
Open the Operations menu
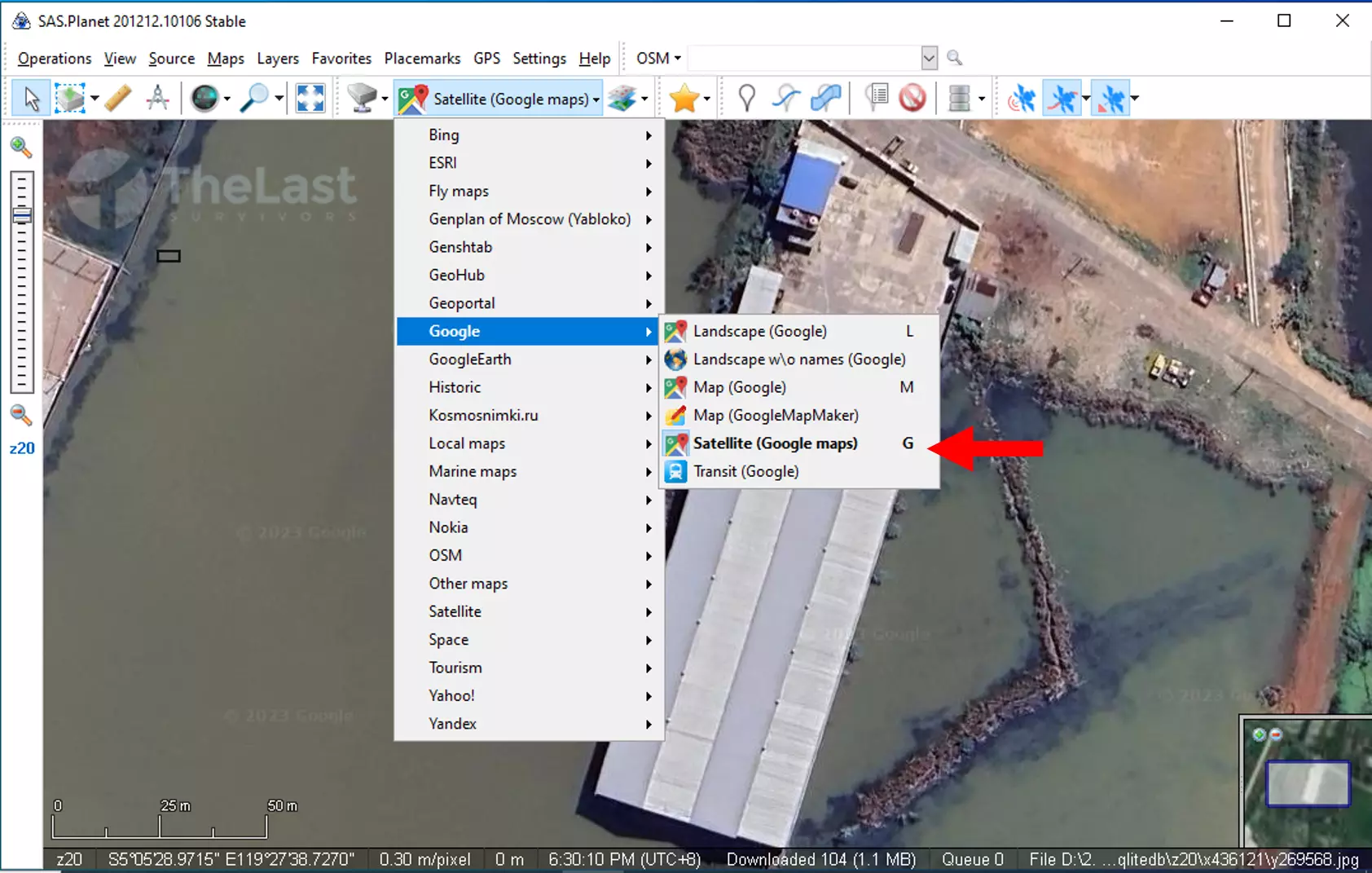click(55, 59)
